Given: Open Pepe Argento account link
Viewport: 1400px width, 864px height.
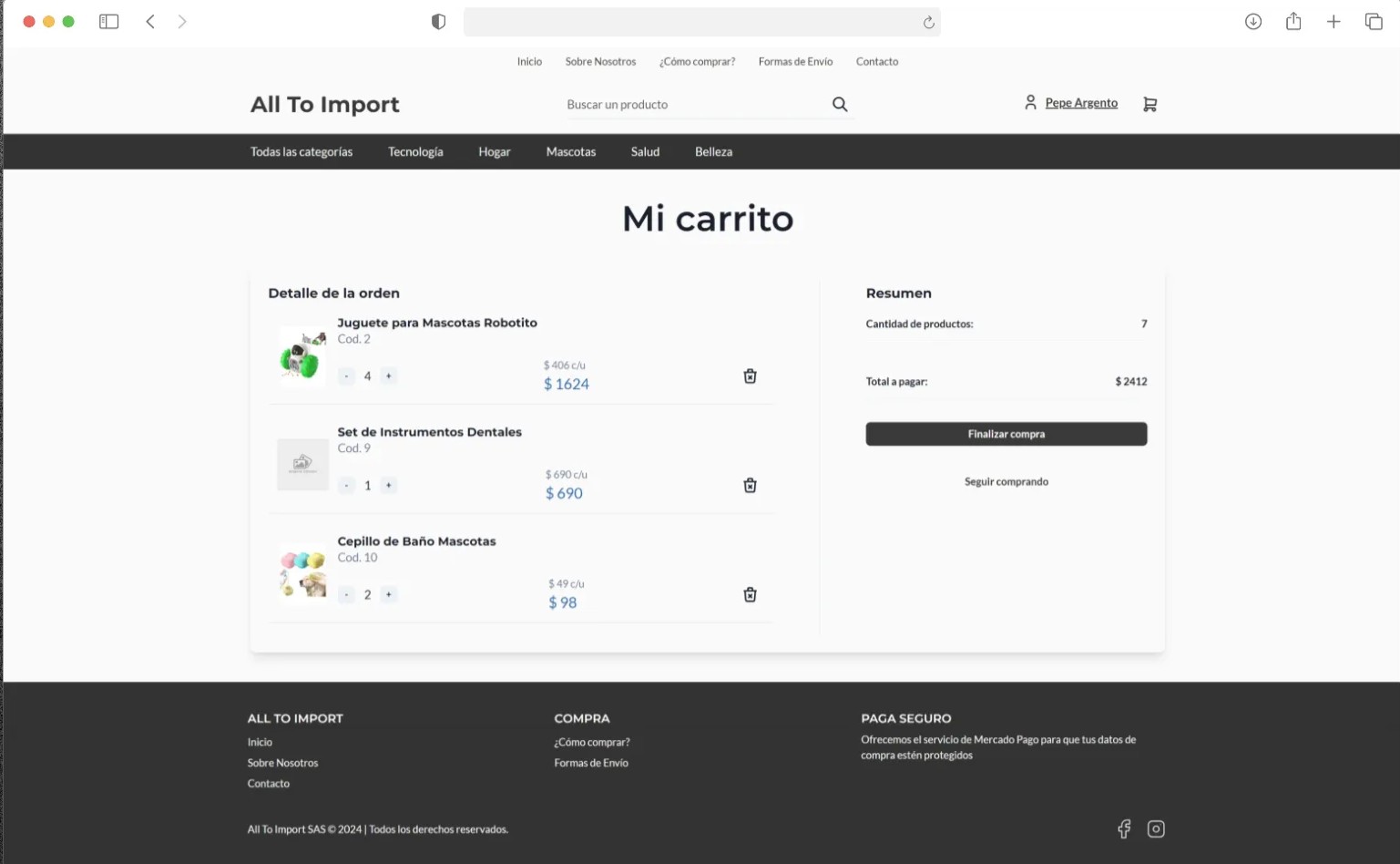Looking at the screenshot, I should coord(1081,103).
